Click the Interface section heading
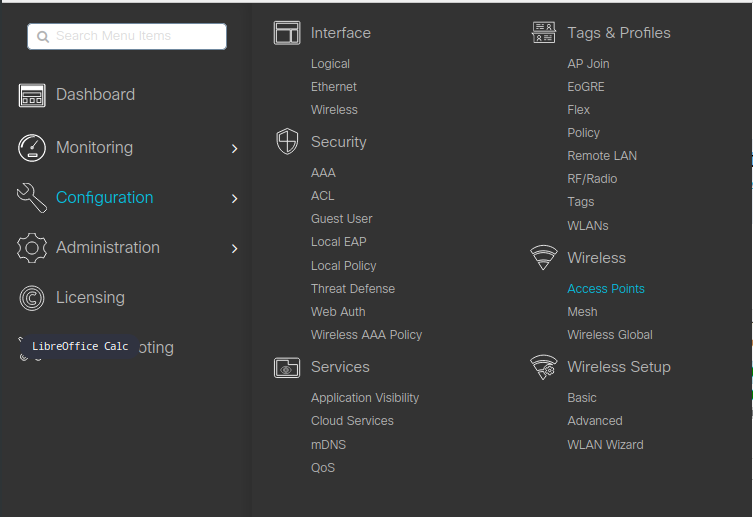 coord(340,33)
